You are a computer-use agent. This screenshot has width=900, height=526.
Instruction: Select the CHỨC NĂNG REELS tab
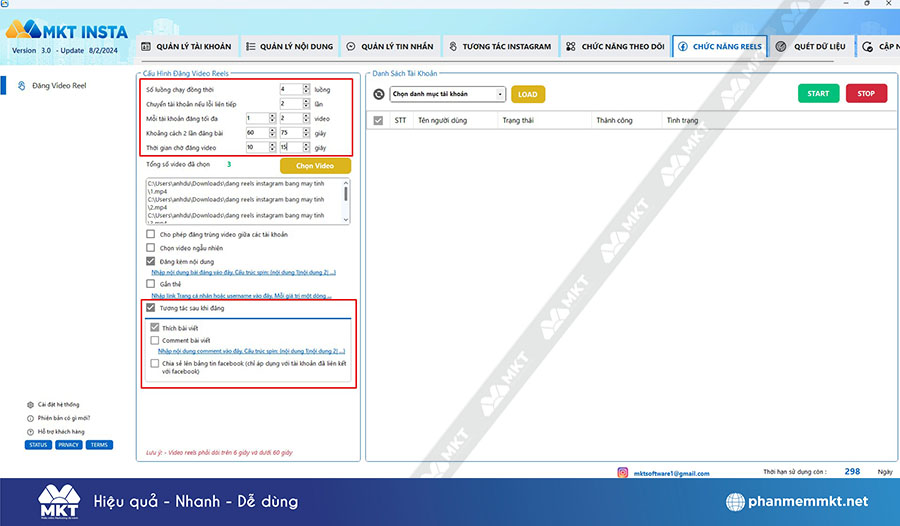pyautogui.click(x=720, y=47)
